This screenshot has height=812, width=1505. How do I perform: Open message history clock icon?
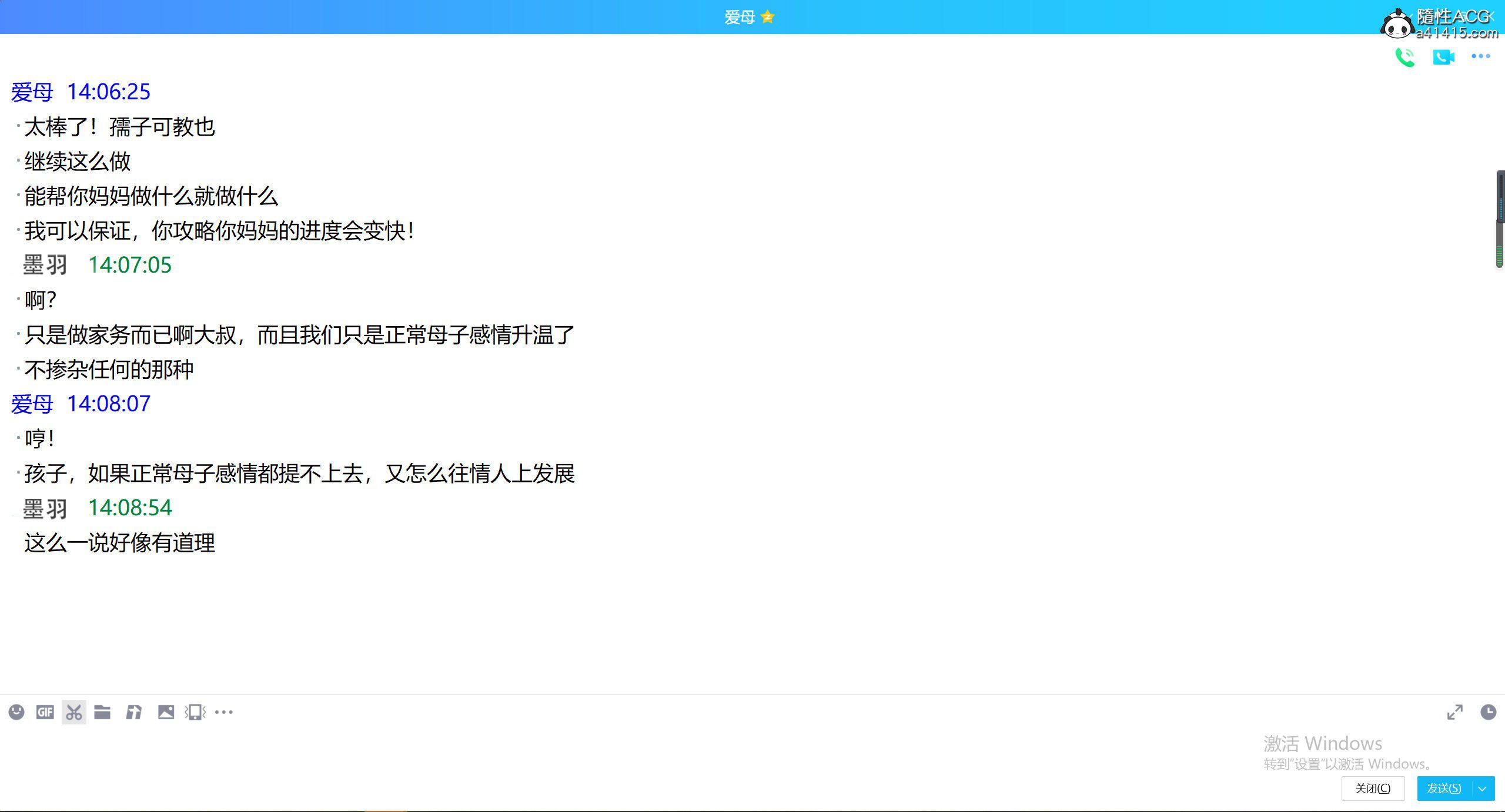(x=1488, y=712)
